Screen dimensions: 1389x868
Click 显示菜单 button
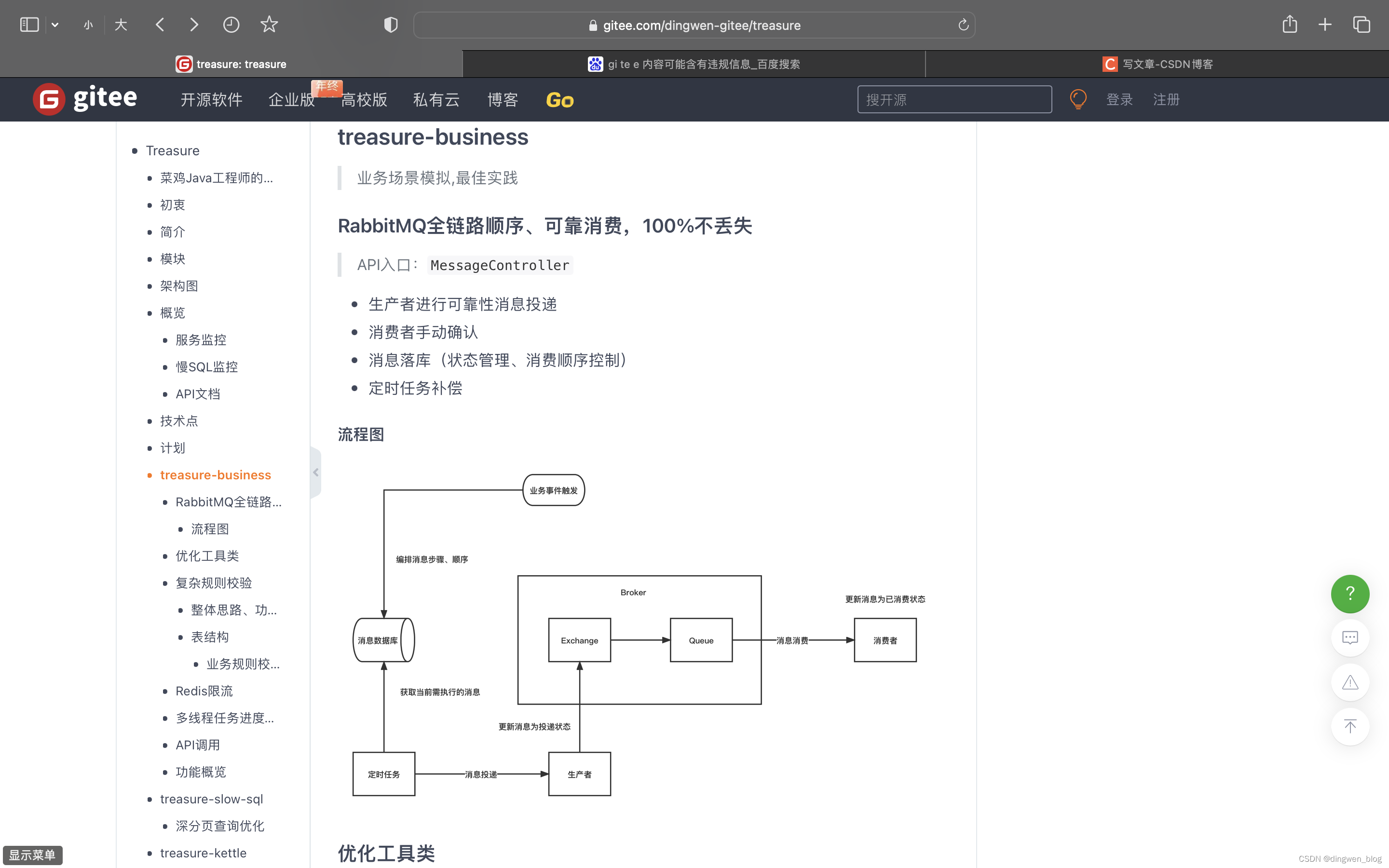[32, 855]
